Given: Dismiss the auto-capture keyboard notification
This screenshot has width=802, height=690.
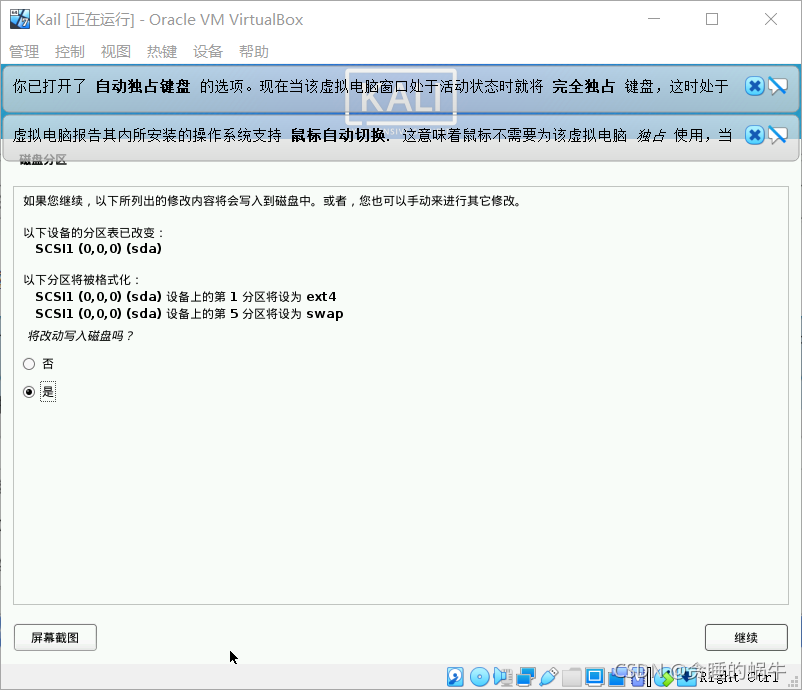Looking at the screenshot, I should point(754,86).
